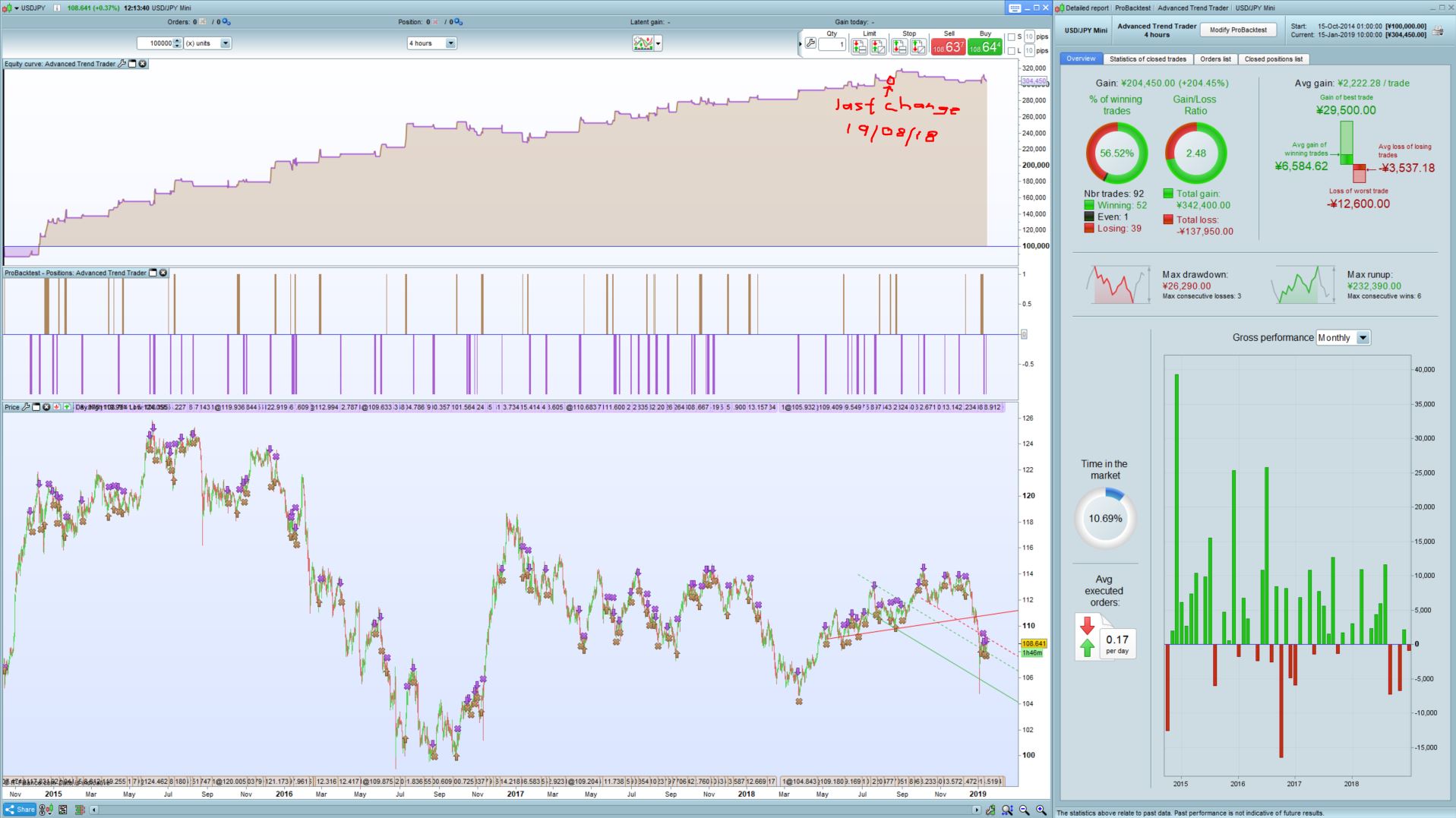This screenshot has height=818, width=1456.
Task: Close the ProBacktest Positions panel
Action: tap(163, 273)
